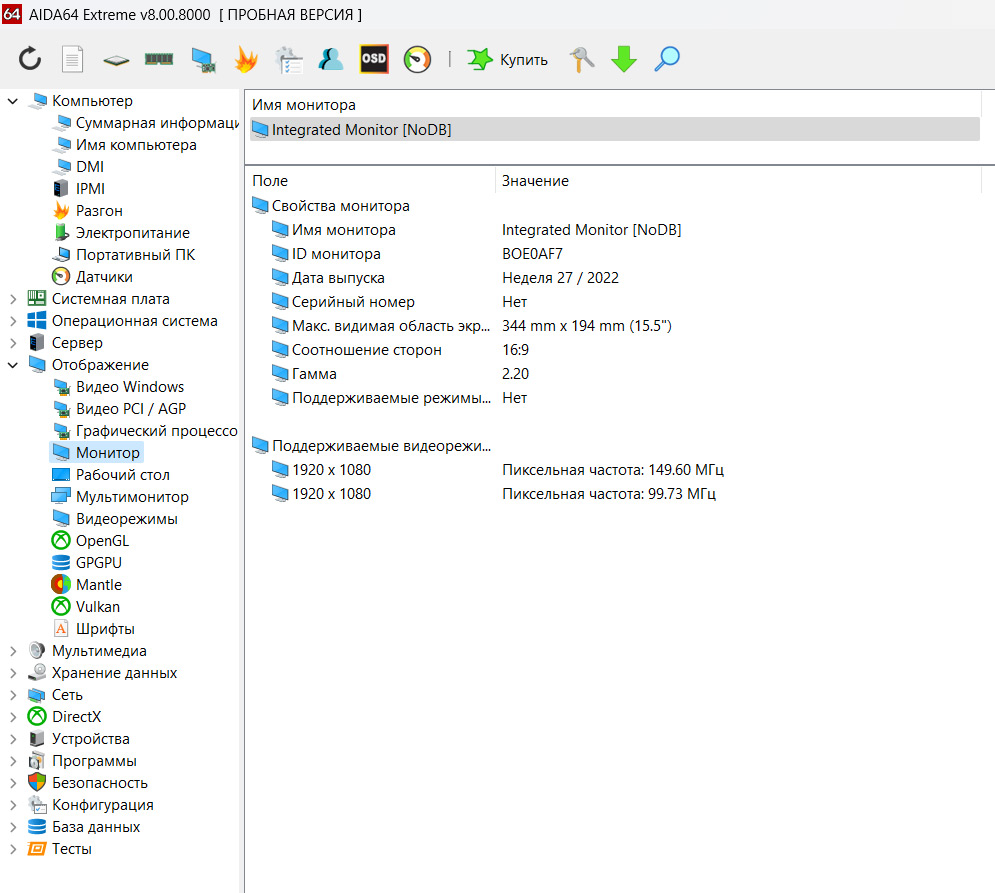The image size is (995, 893).
Task: Collapse the Отображение tree node
Action: coord(13,365)
